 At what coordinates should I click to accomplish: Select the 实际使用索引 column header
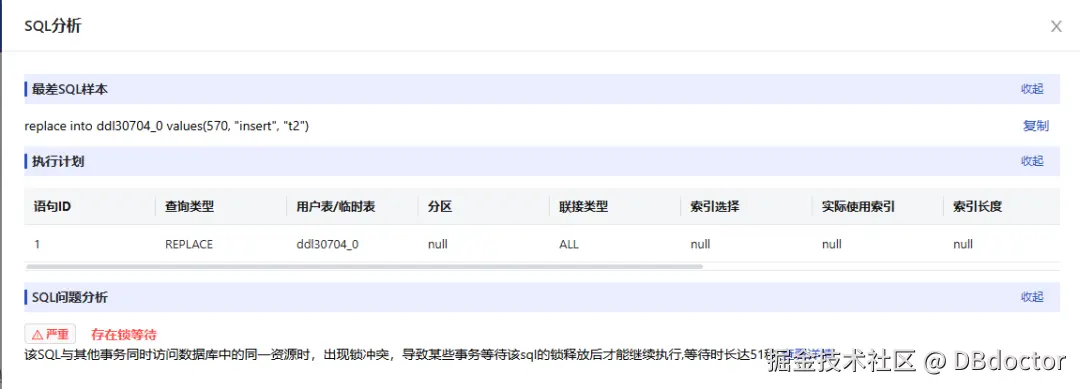pyautogui.click(x=858, y=207)
